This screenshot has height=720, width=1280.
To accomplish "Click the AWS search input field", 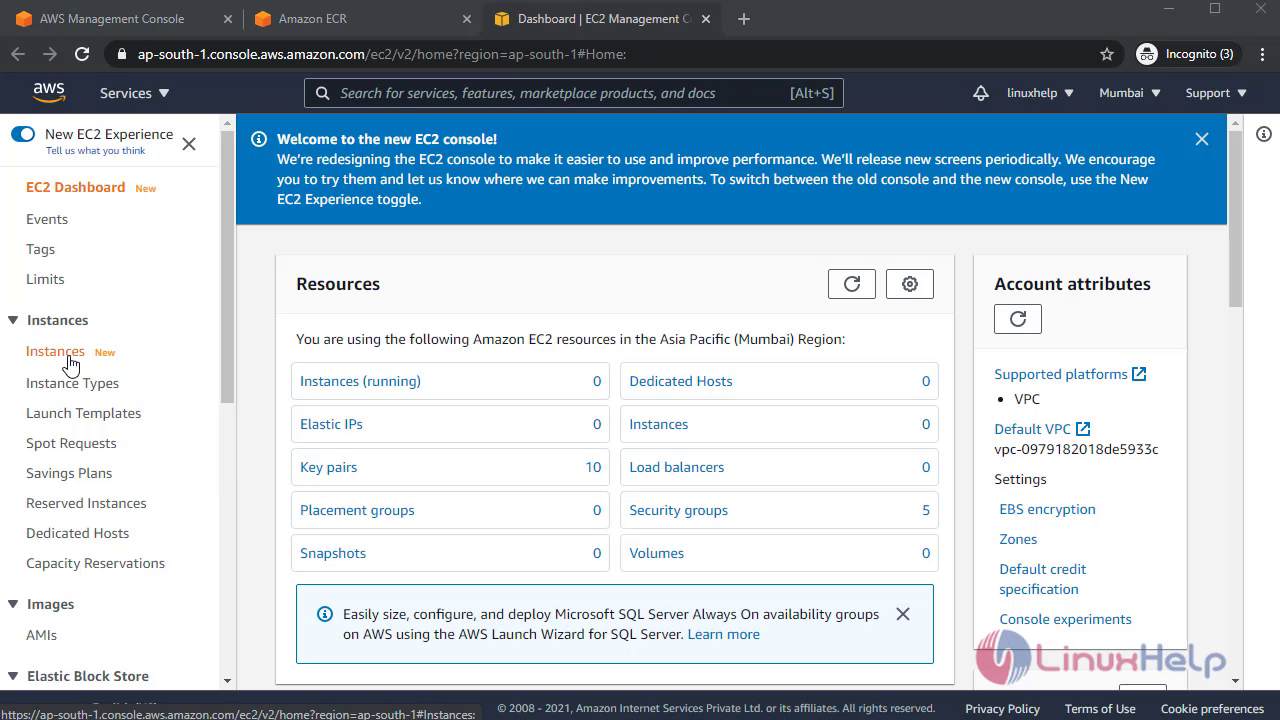I will coord(574,93).
